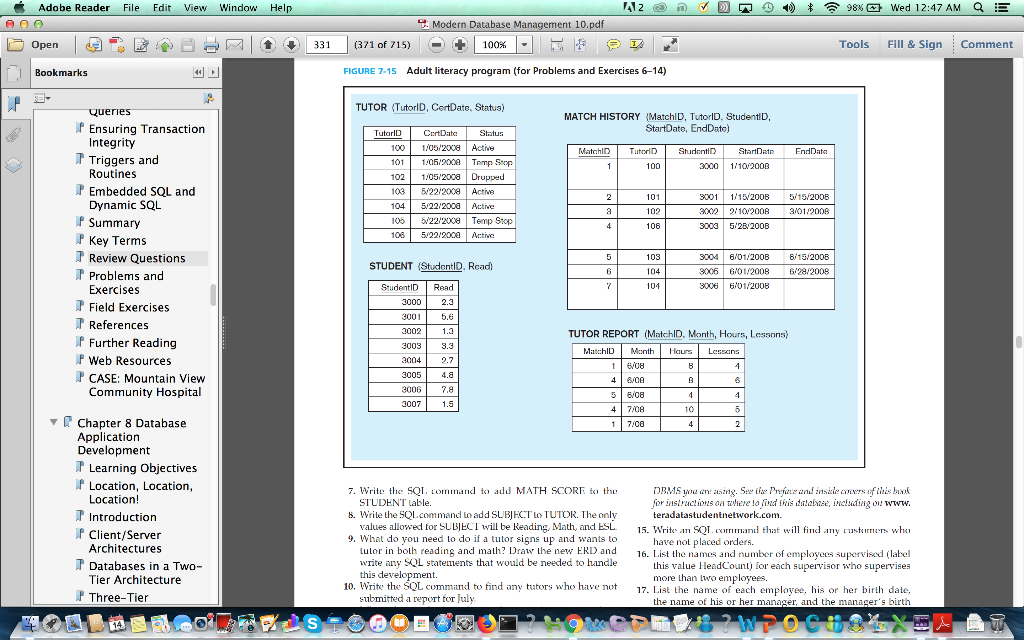Switch to the Comment pane

pos(986,44)
